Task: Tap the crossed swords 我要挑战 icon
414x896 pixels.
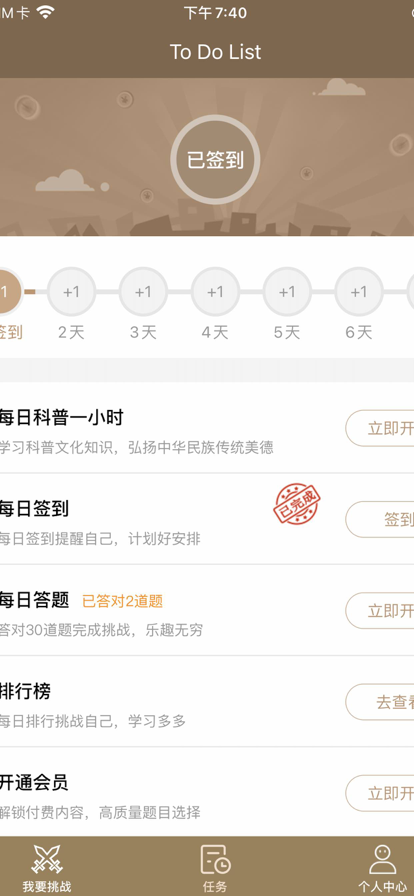Action: point(47,859)
